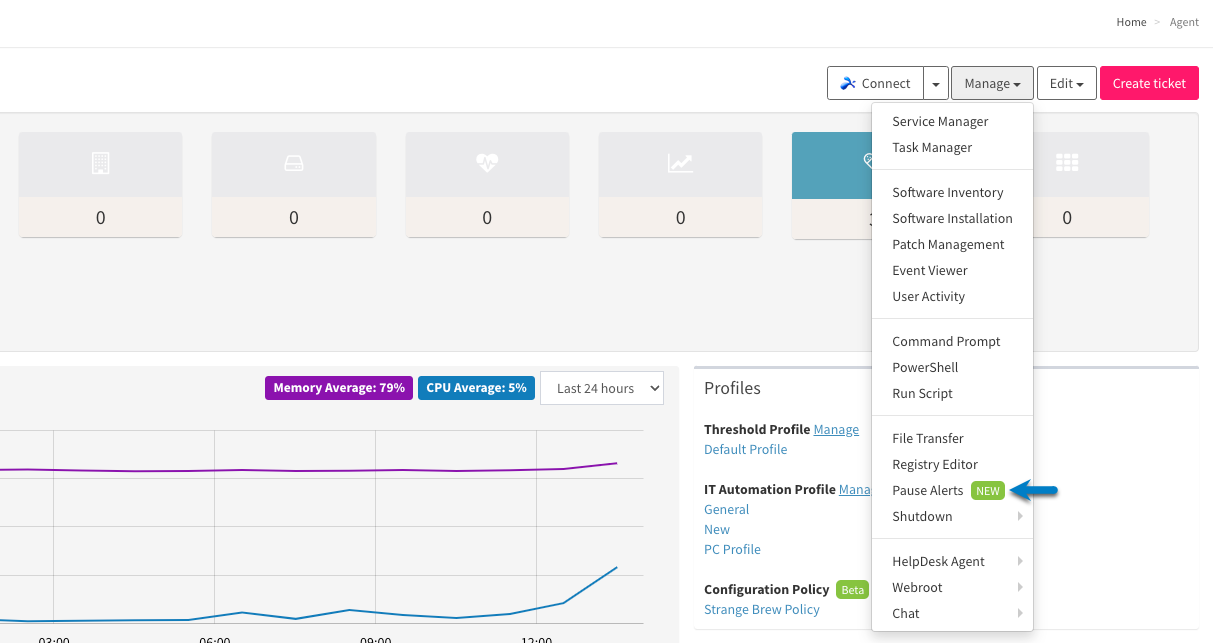Open the Strange Brew Policy link
1213x643 pixels.
tap(762, 609)
